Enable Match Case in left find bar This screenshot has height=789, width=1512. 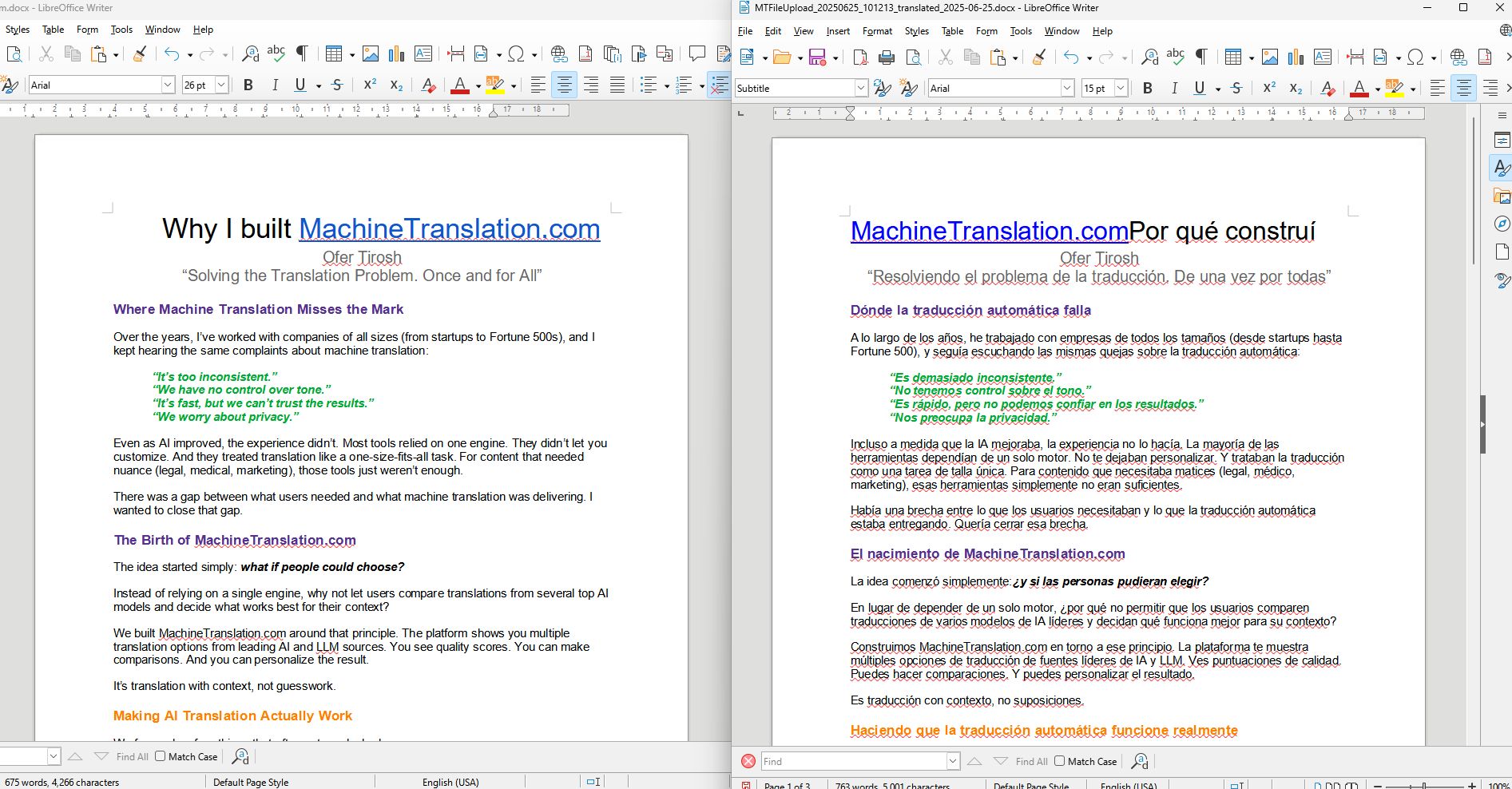[x=161, y=756]
